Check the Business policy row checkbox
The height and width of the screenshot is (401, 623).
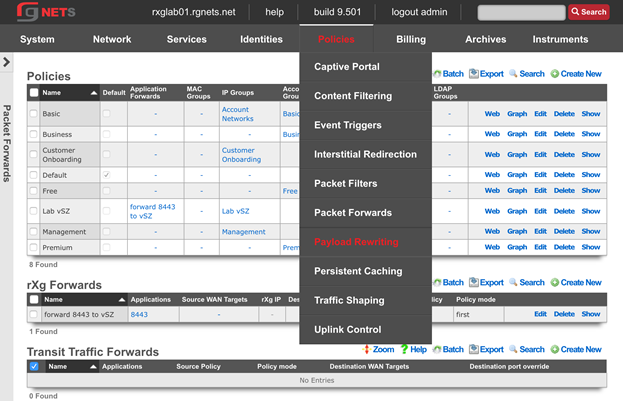[33, 134]
